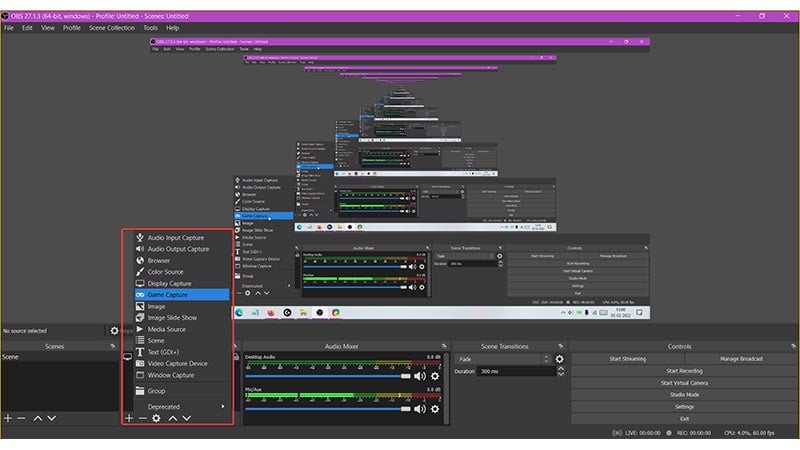Image resolution: width=800 pixels, height=450 pixels.
Task: Toggle Studio Mode in the Controls panel
Action: click(x=684, y=395)
